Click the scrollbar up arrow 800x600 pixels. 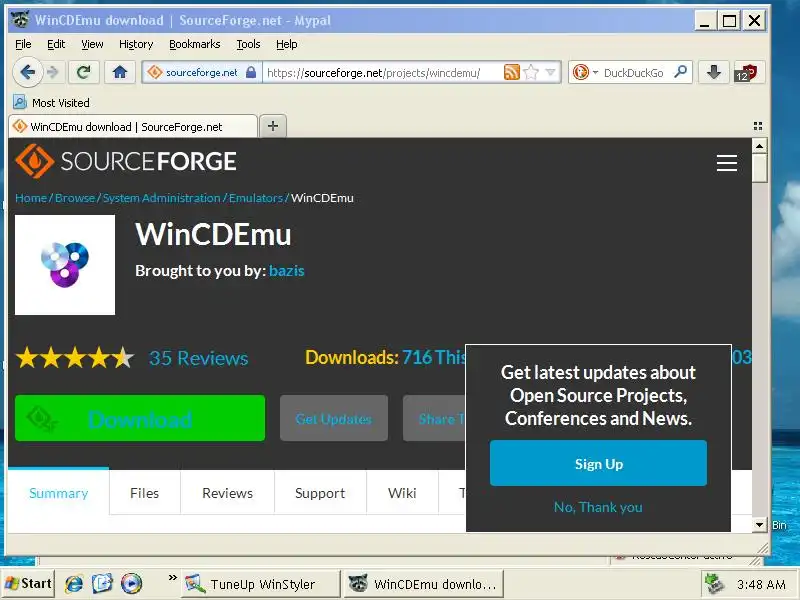[759, 146]
